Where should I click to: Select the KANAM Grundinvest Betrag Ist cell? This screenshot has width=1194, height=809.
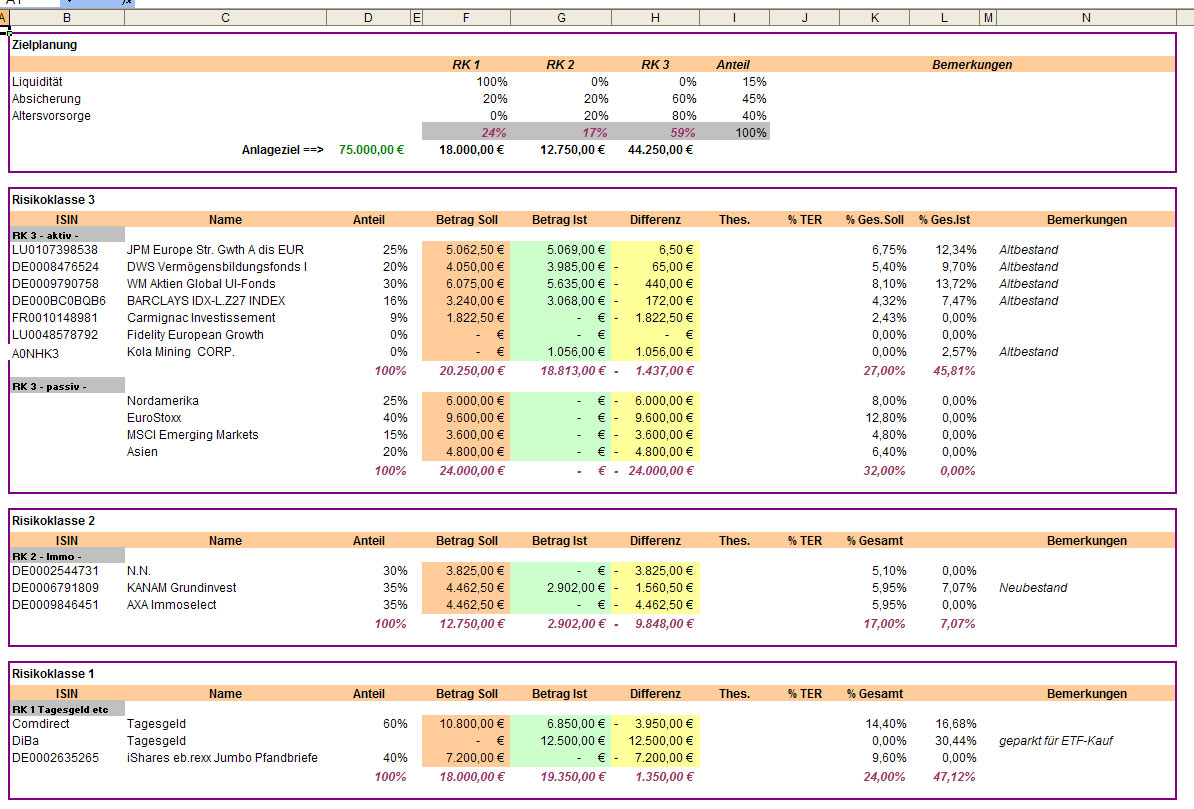tap(560, 588)
